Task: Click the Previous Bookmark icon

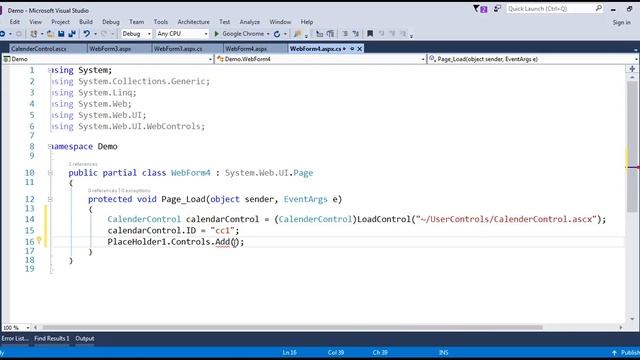Action: click(x=382, y=34)
